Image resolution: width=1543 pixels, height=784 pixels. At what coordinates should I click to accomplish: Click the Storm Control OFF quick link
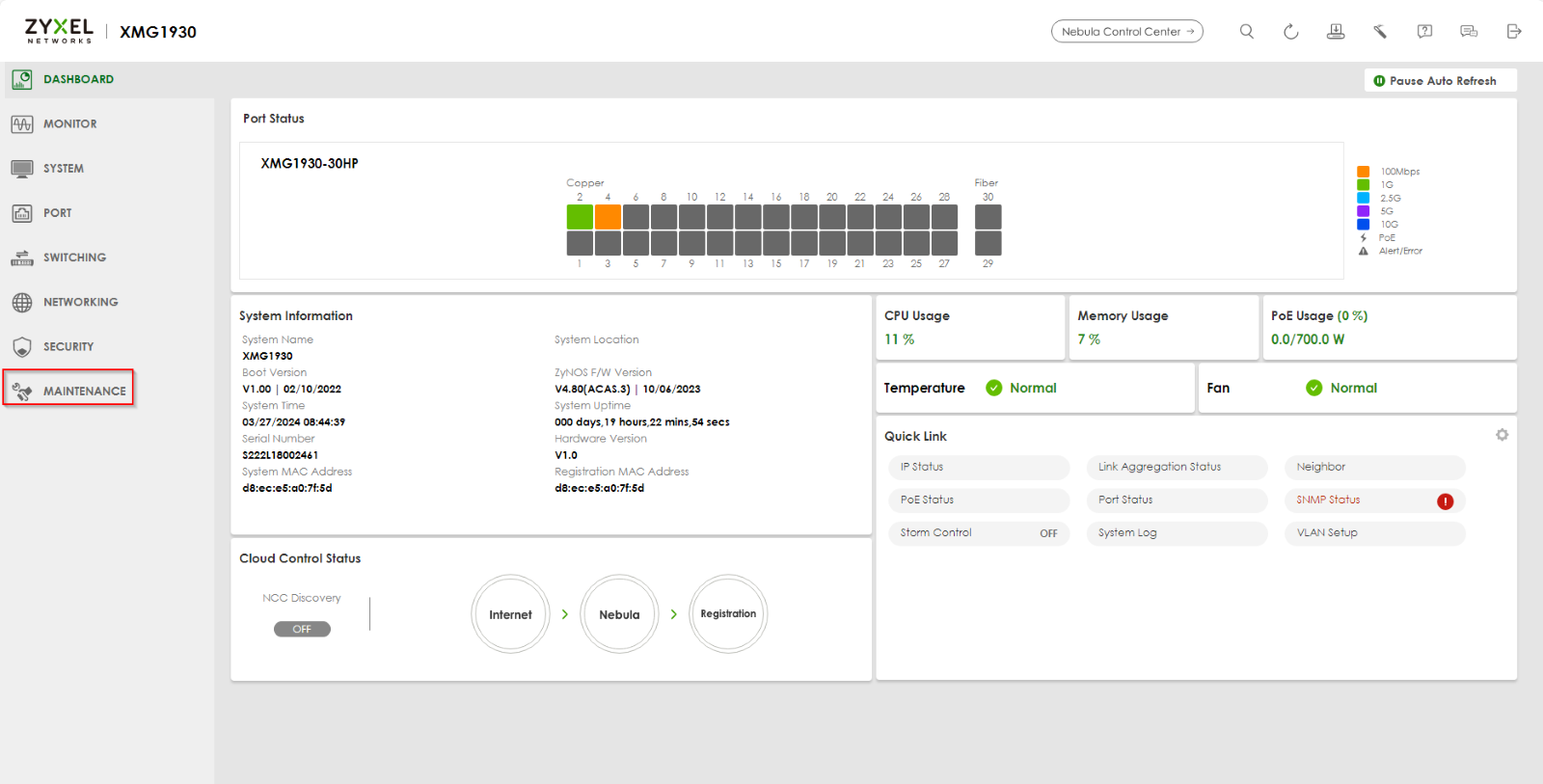(x=978, y=533)
